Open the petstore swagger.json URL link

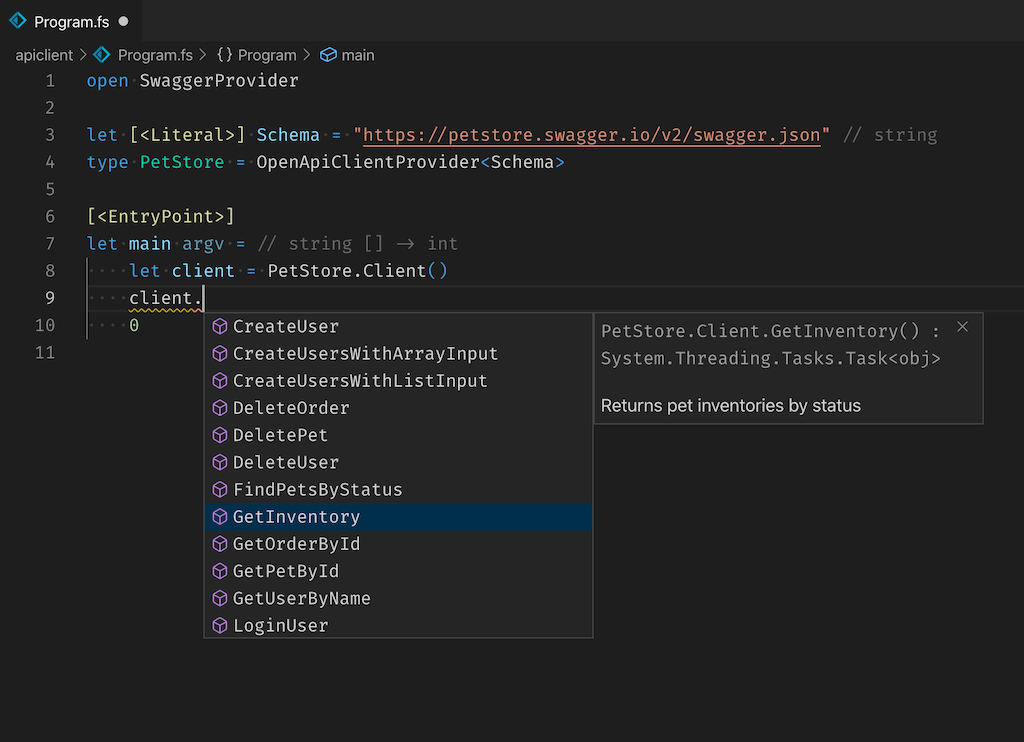coord(592,135)
